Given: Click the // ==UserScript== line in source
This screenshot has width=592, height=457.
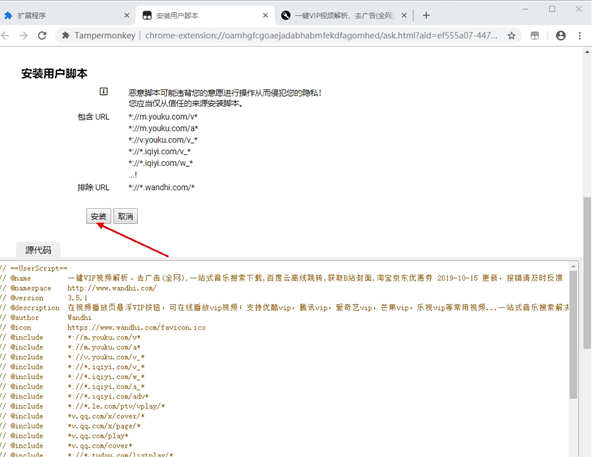Looking at the screenshot, I should [34, 268].
